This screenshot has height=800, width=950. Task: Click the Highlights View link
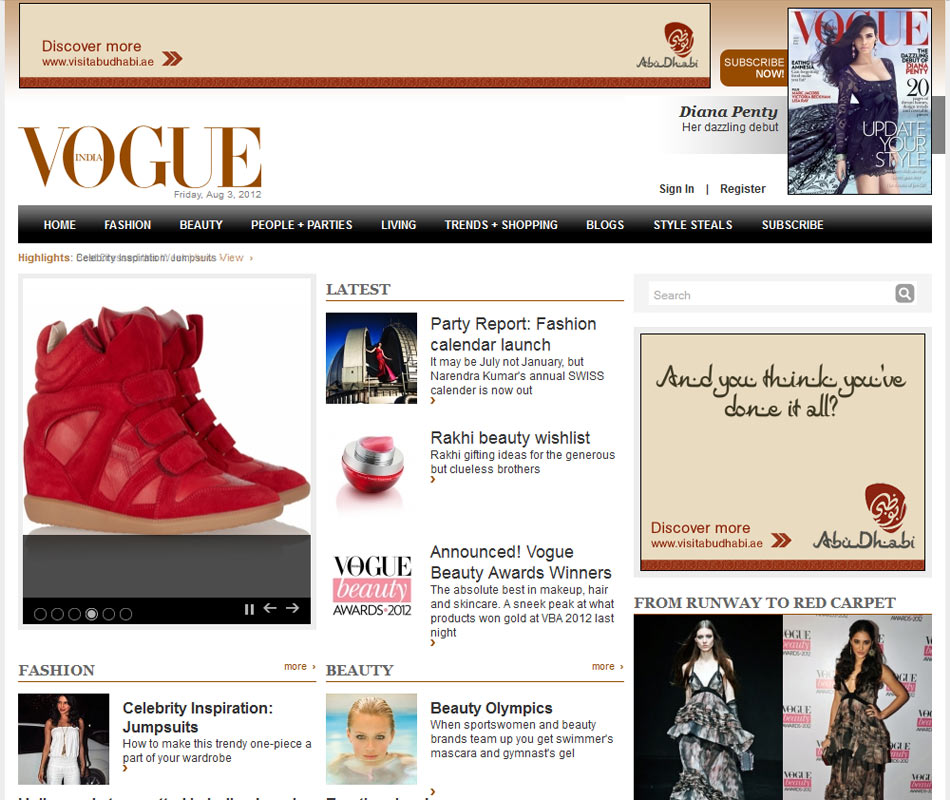[x=234, y=258]
